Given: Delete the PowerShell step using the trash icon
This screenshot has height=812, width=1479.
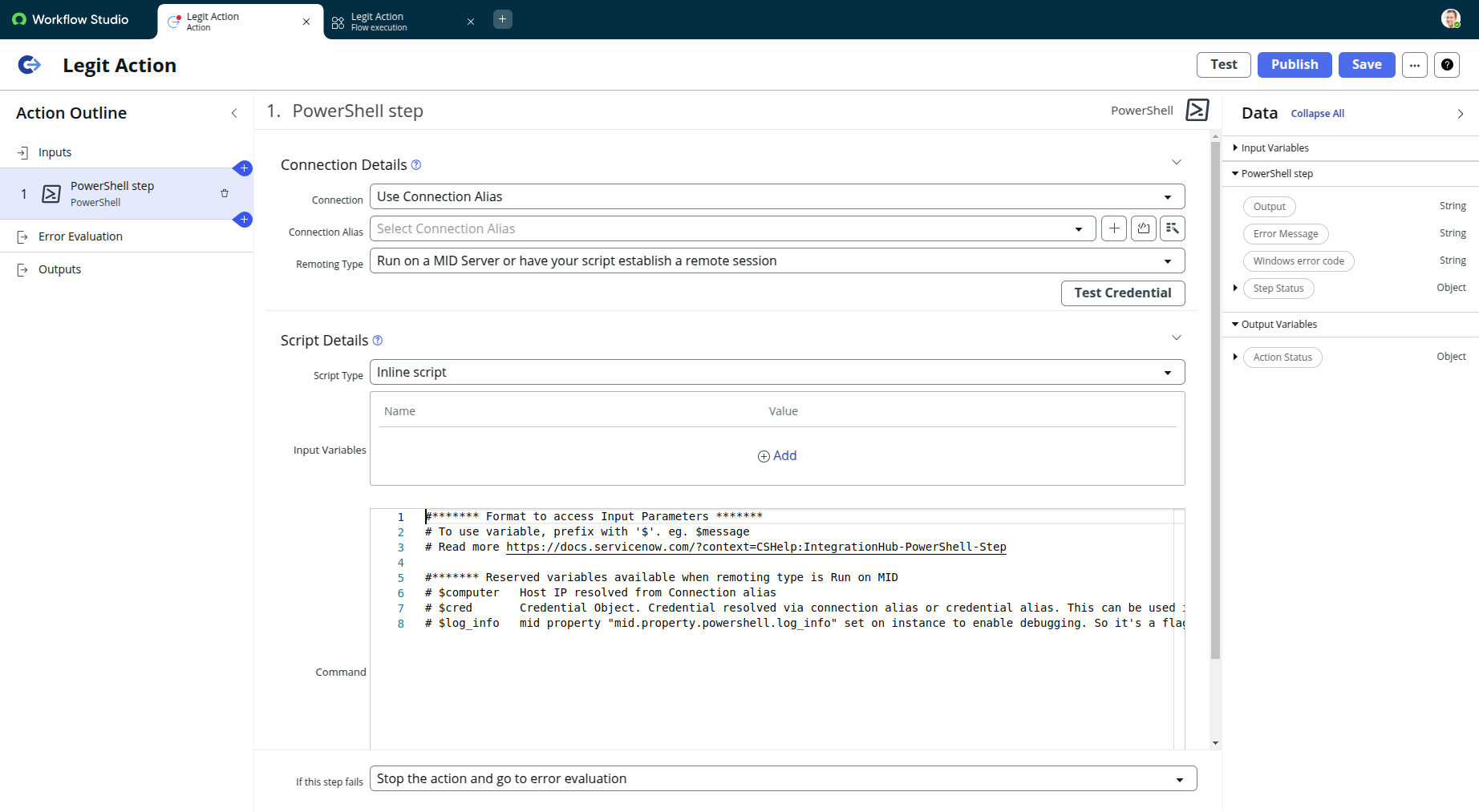Looking at the screenshot, I should [x=224, y=193].
